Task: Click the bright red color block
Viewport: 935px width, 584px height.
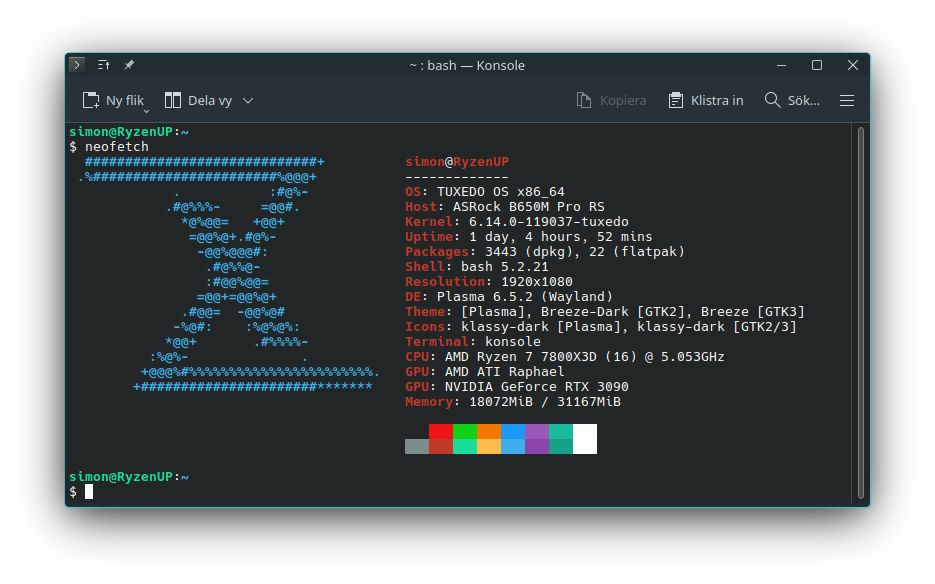Action: pyautogui.click(x=441, y=431)
